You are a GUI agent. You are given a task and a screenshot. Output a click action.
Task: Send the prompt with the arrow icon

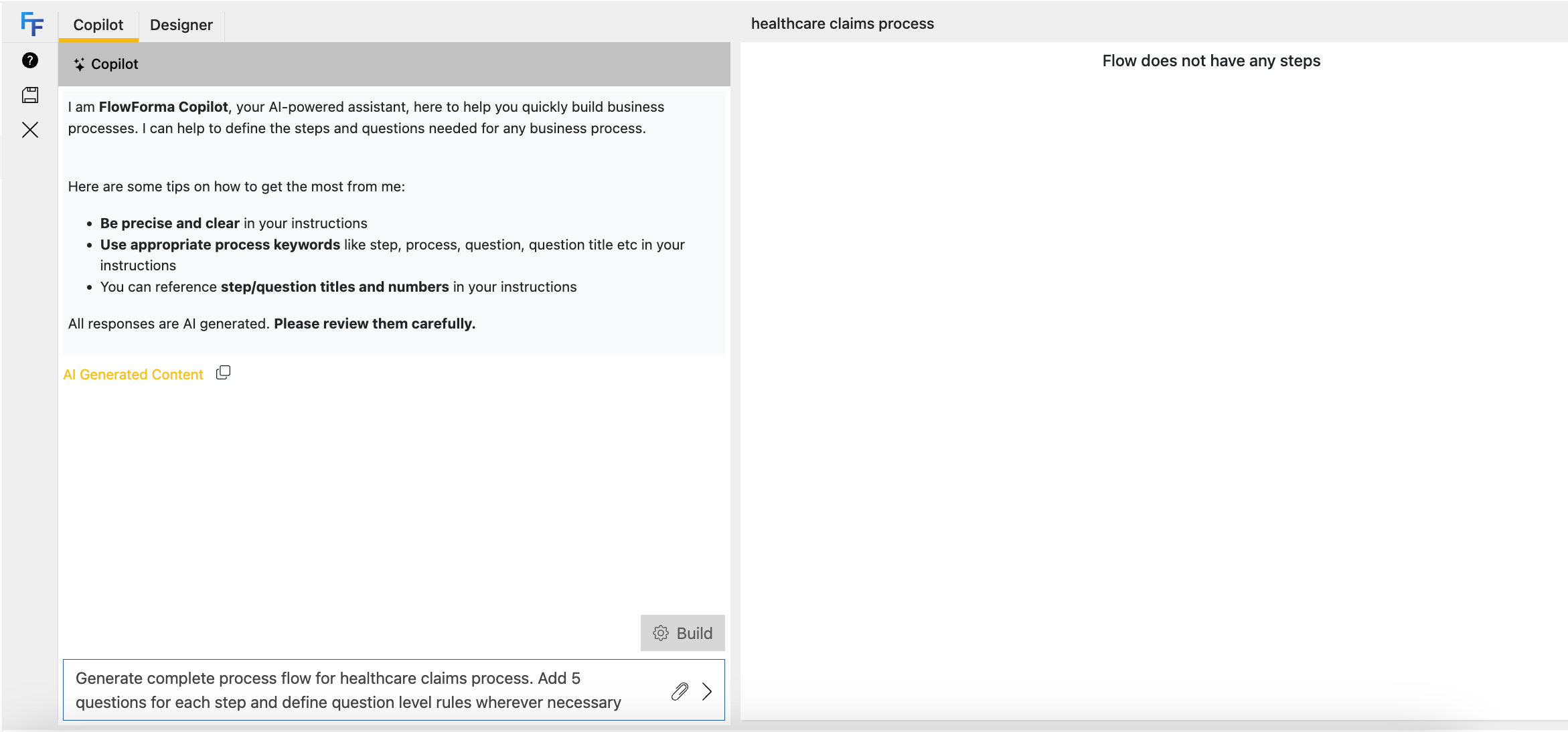[707, 691]
